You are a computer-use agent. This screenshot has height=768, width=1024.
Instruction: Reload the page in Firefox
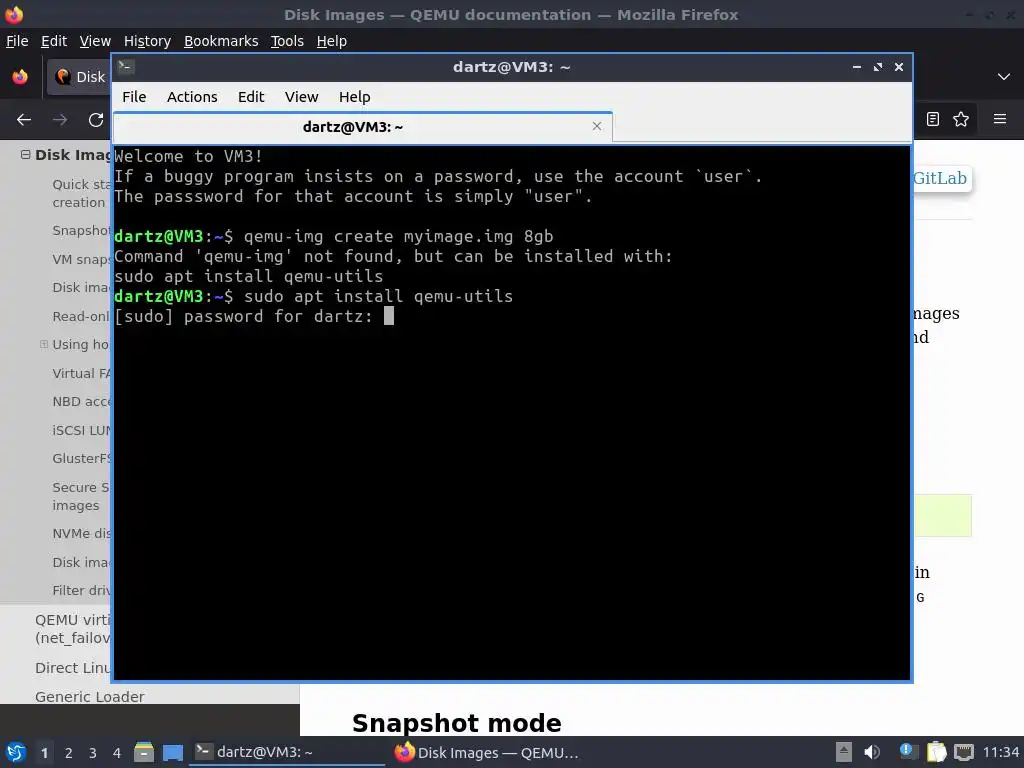pyautogui.click(x=96, y=120)
